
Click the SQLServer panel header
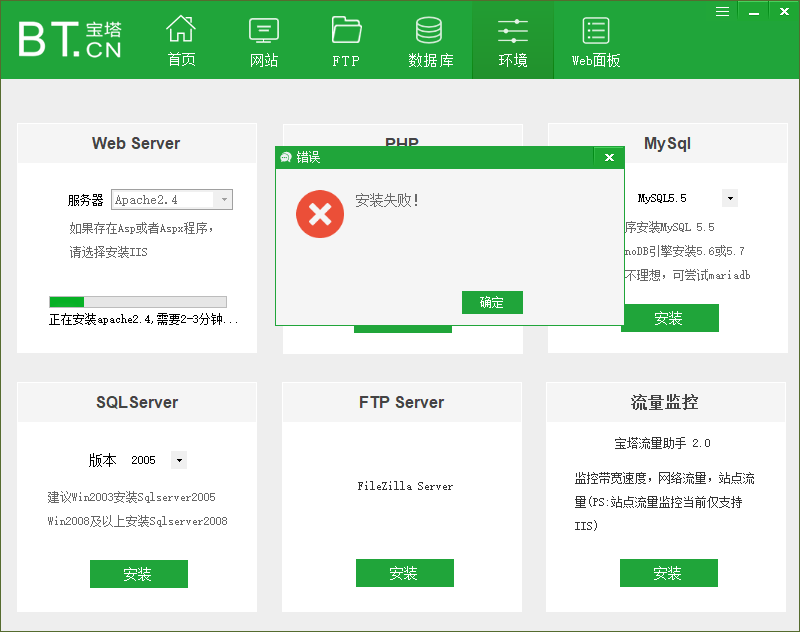137,402
